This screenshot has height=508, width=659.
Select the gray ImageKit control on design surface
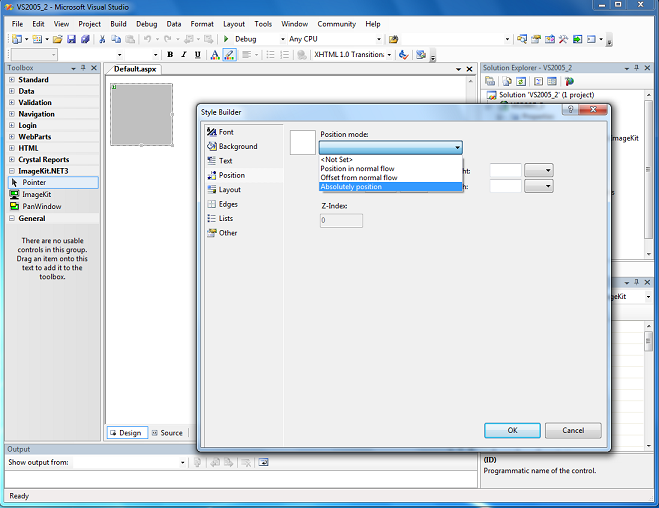point(142,115)
